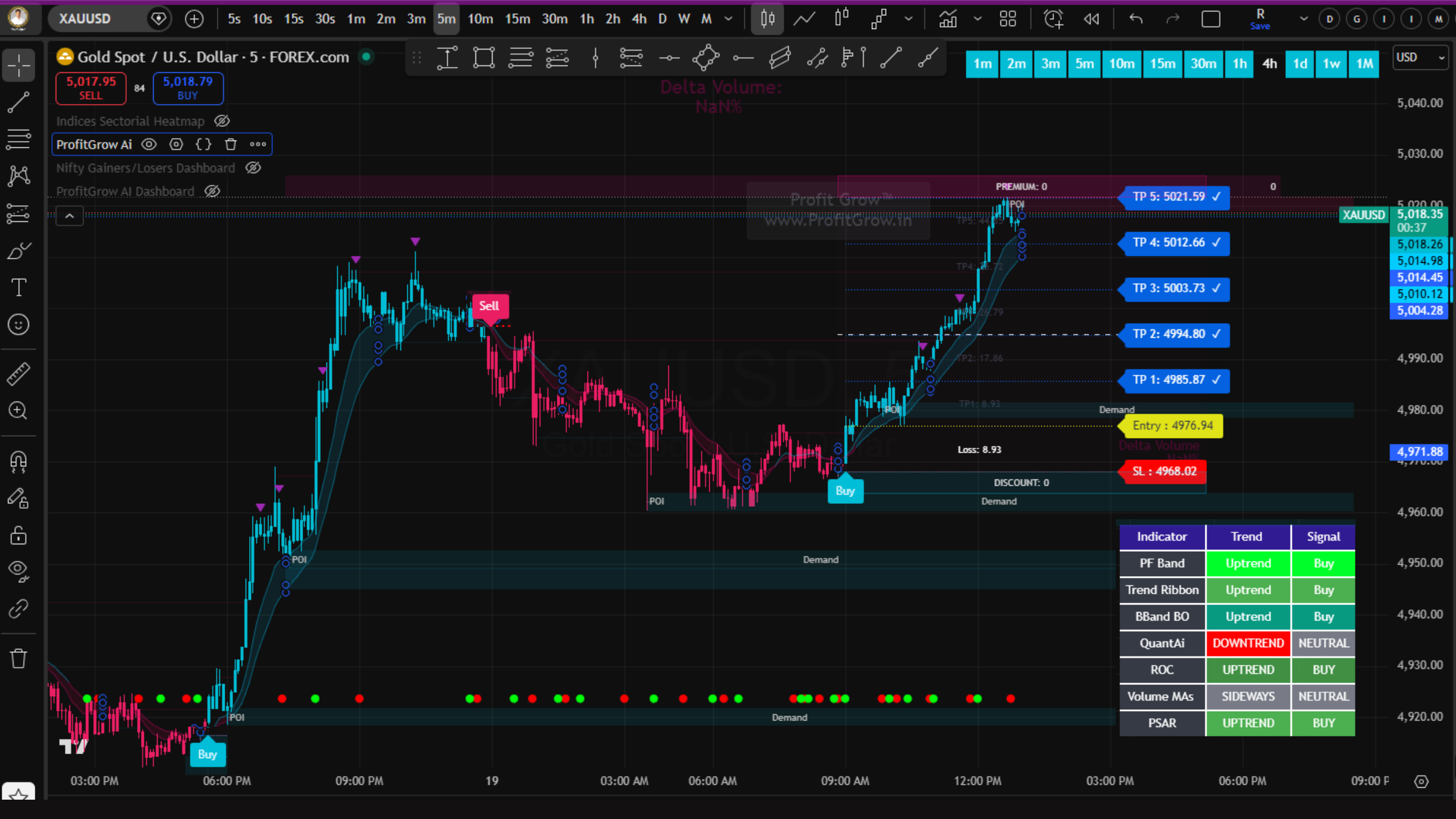Activate the measure ruler tool
1456x819 pixels.
[x=19, y=374]
